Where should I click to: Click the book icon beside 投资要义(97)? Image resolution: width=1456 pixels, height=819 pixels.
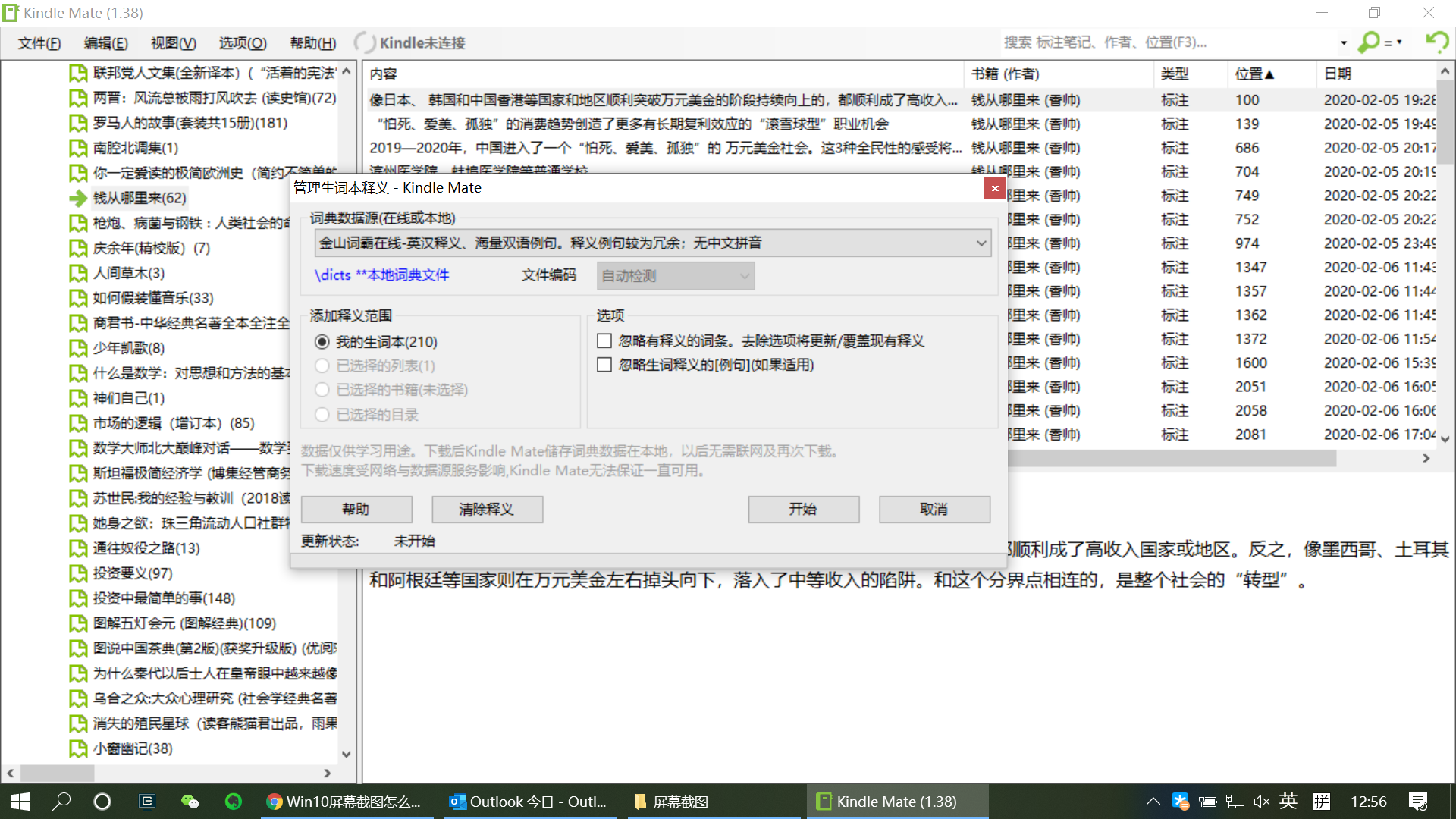pos(77,573)
